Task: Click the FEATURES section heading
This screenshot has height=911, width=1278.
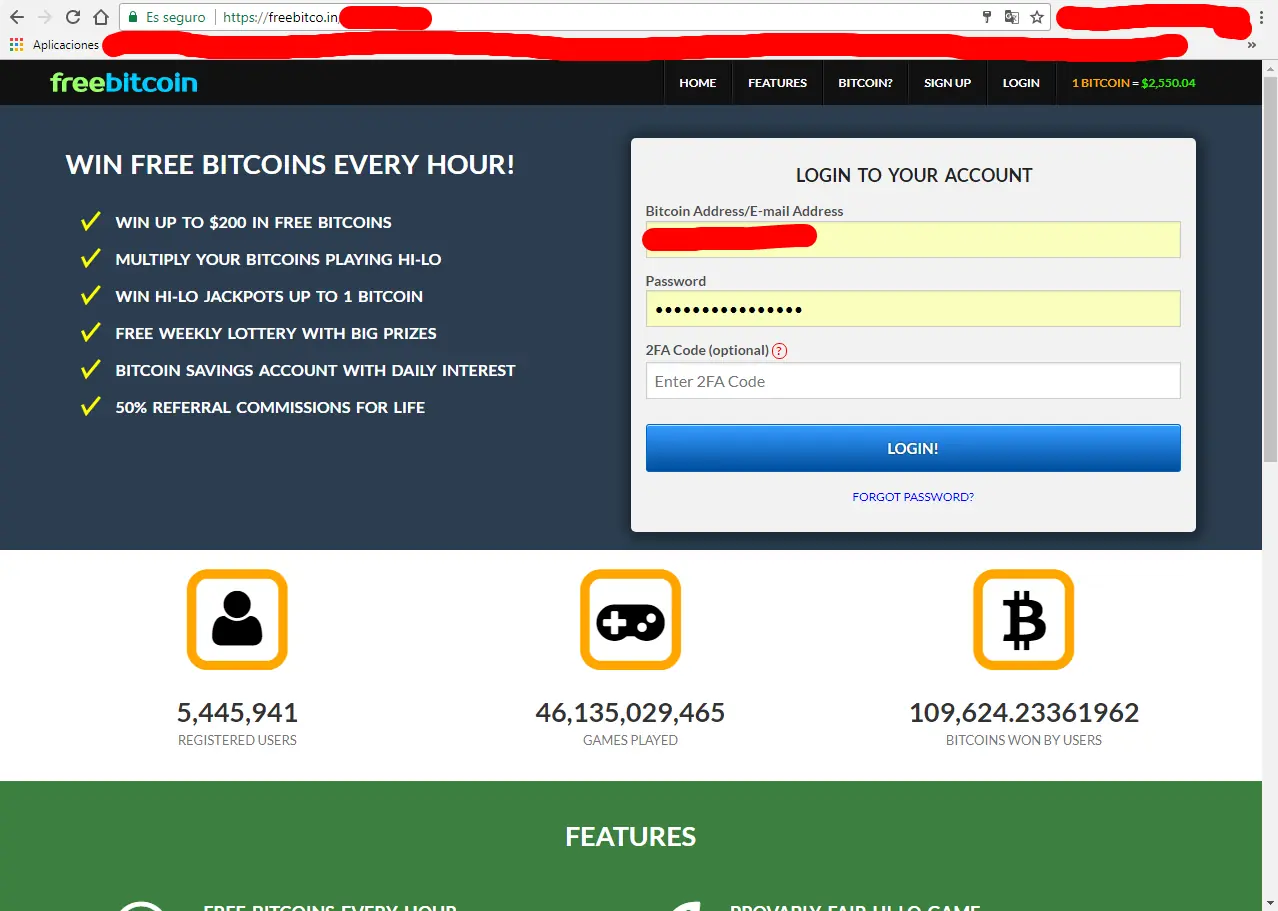Action: [x=630, y=837]
